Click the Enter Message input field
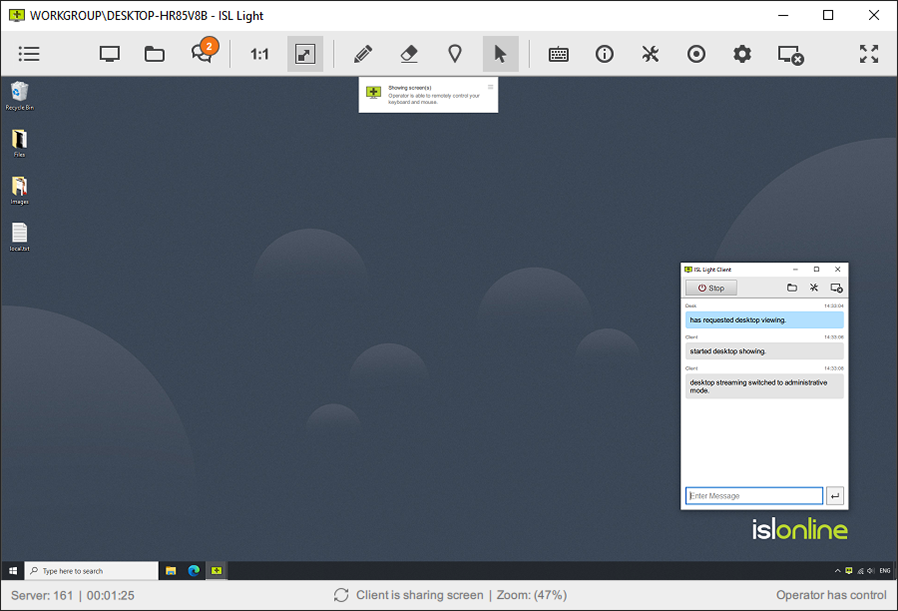Screen dimensions: 898x611 click(753, 496)
